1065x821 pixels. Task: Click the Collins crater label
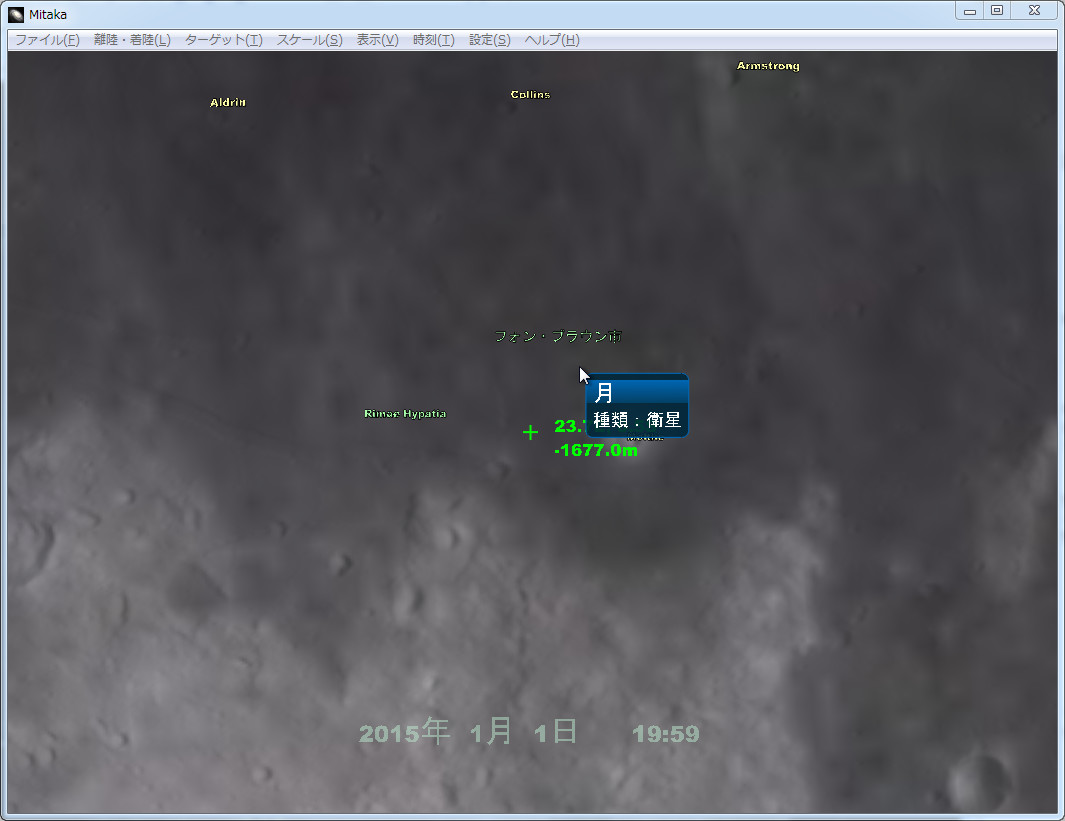click(x=530, y=94)
